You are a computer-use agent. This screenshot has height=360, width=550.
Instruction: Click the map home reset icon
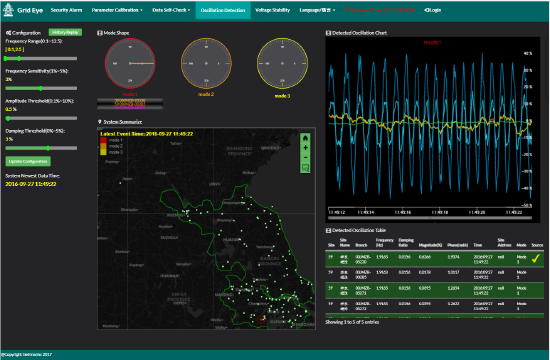tap(305, 138)
